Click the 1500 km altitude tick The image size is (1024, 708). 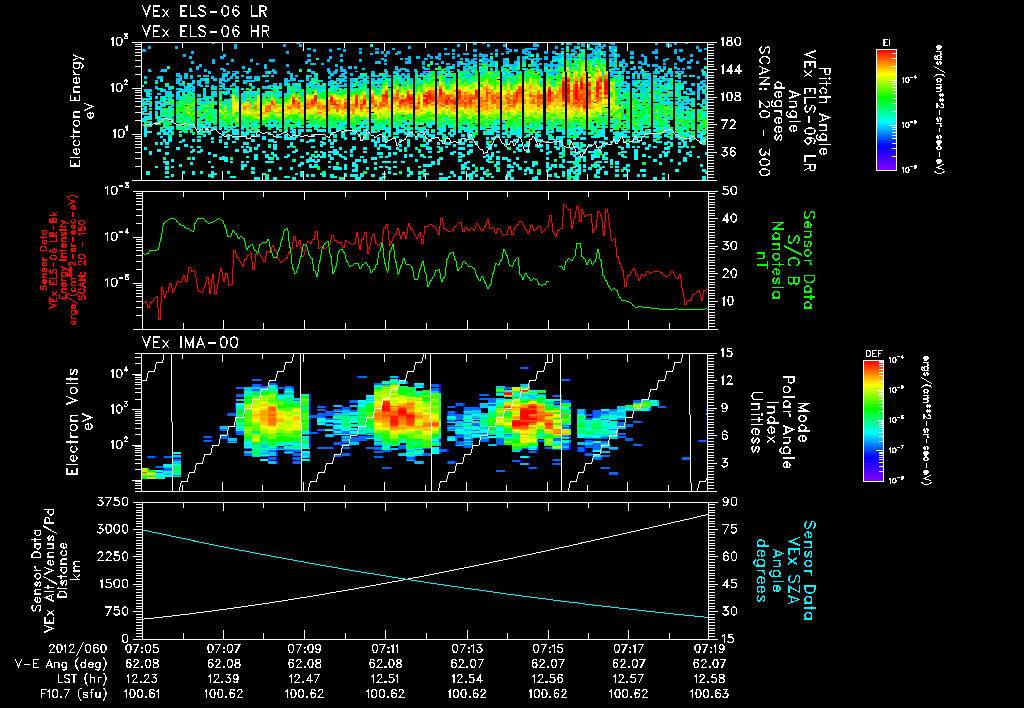tap(112, 584)
